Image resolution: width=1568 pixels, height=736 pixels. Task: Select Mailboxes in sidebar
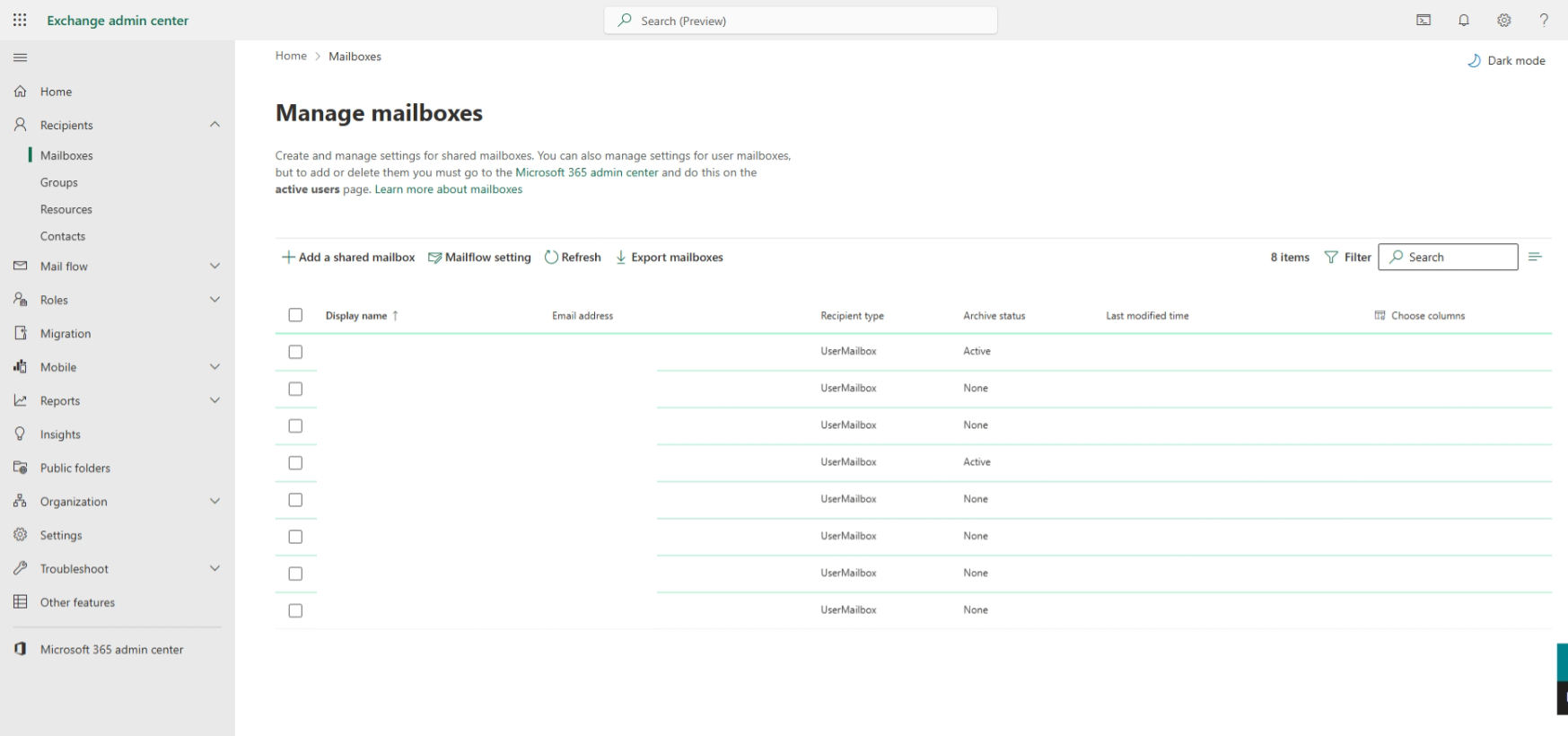66,155
